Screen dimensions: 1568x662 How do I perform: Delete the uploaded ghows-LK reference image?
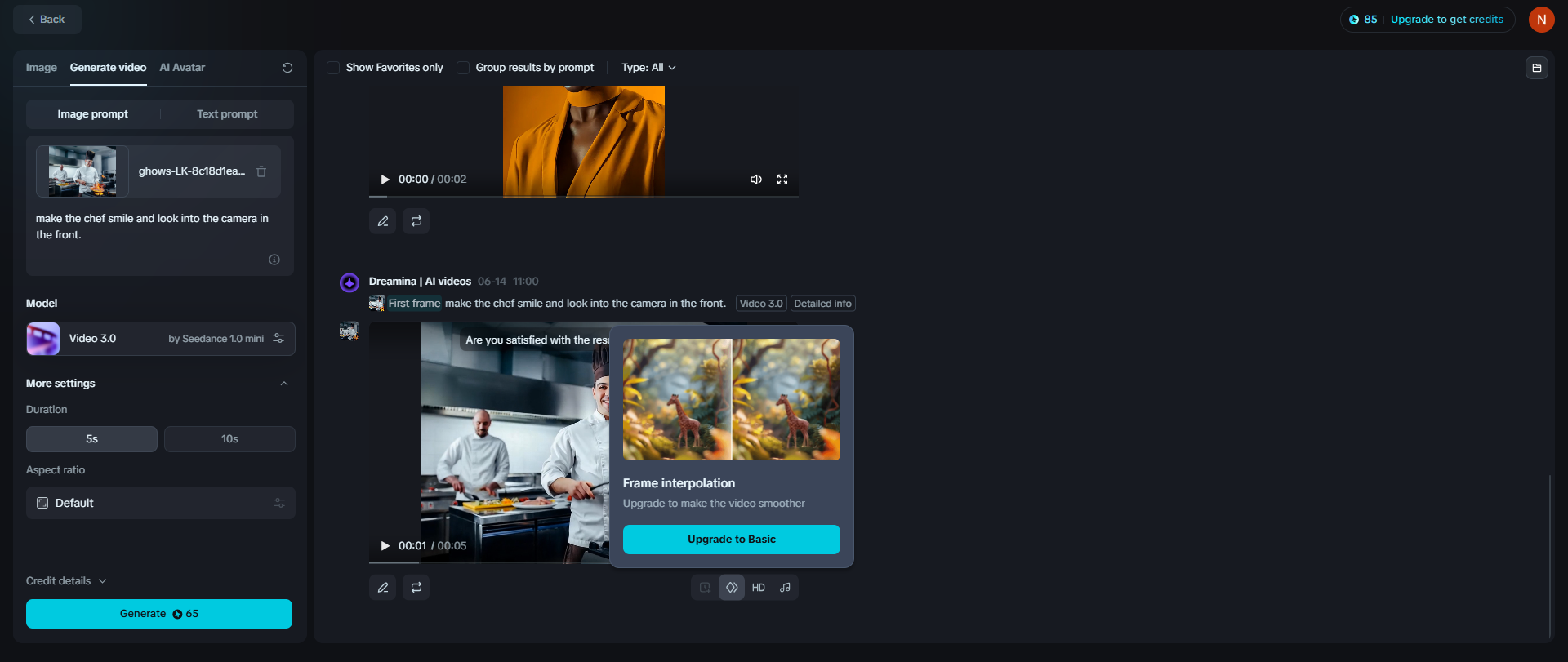pyautogui.click(x=261, y=171)
